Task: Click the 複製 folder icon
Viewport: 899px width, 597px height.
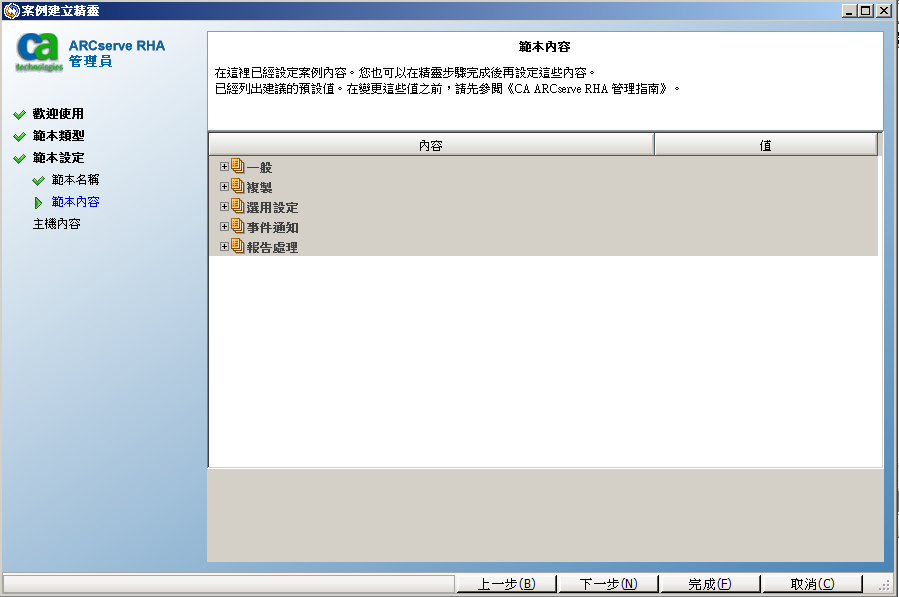Action: tap(237, 186)
